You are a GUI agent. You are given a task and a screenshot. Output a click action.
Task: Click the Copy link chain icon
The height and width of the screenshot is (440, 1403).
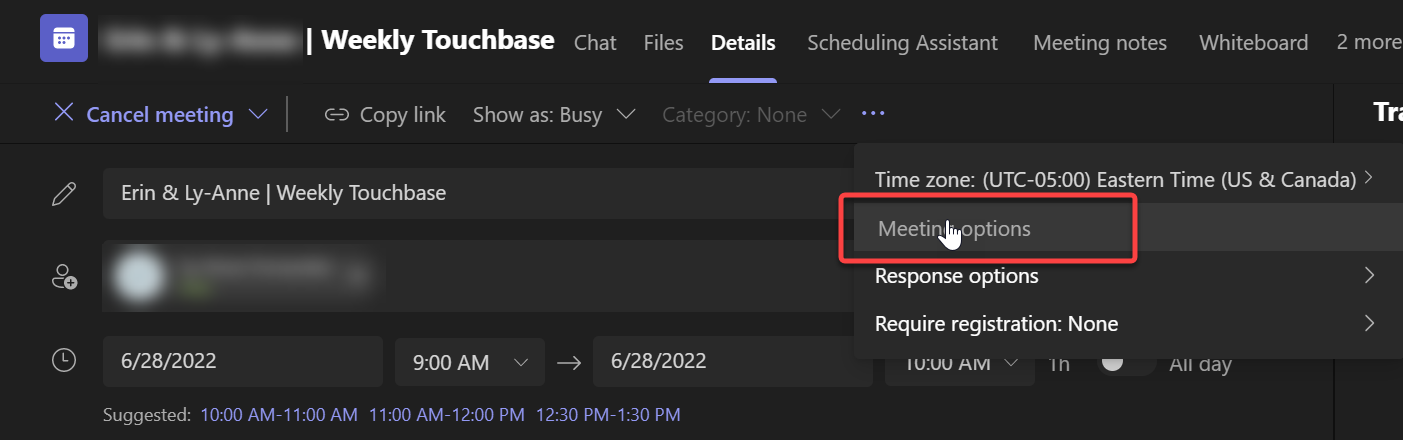point(336,115)
